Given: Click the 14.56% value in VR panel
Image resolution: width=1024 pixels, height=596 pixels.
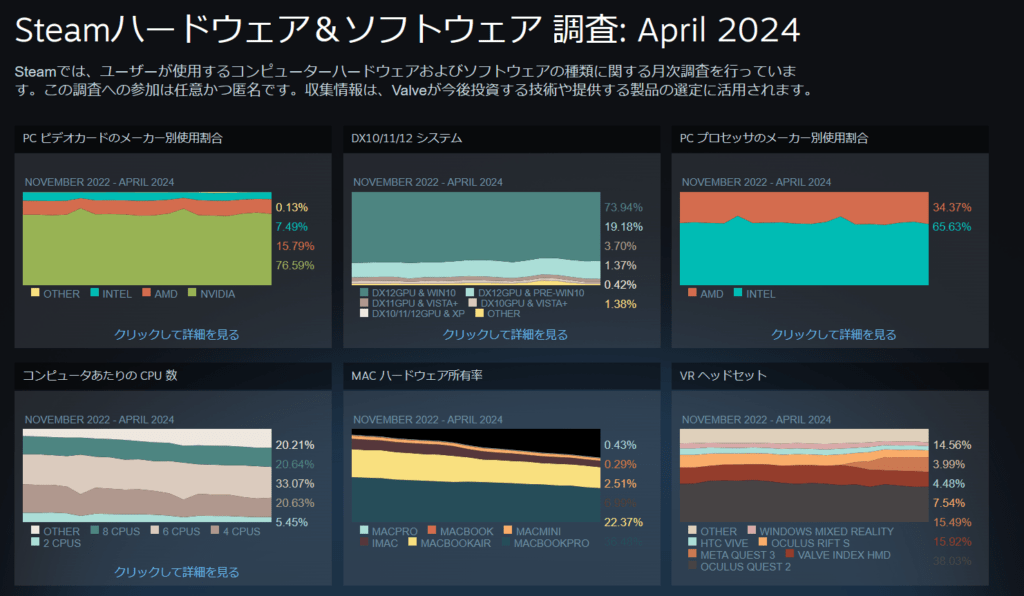Looking at the screenshot, I should tap(952, 445).
